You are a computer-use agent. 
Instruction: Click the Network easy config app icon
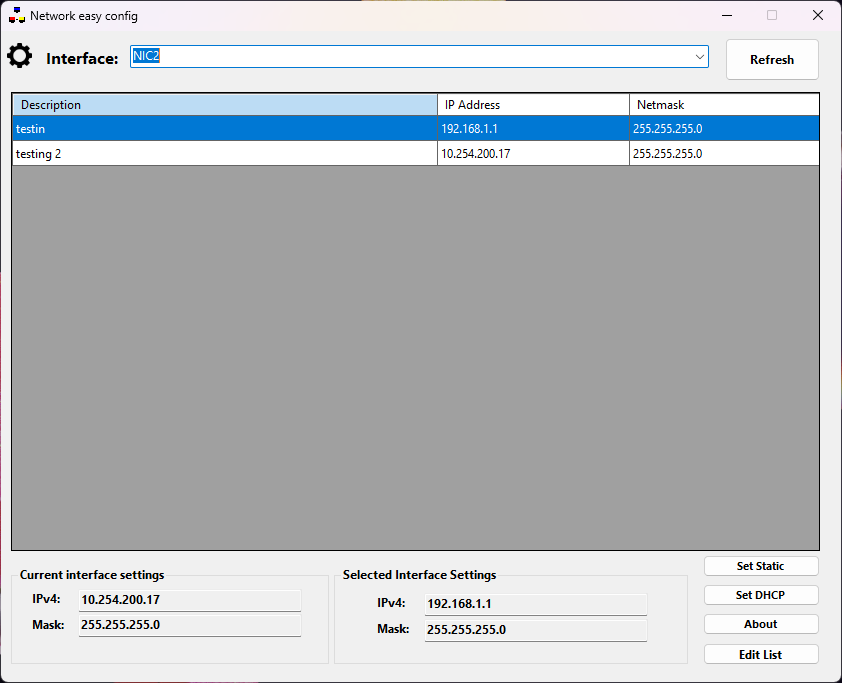[17, 16]
